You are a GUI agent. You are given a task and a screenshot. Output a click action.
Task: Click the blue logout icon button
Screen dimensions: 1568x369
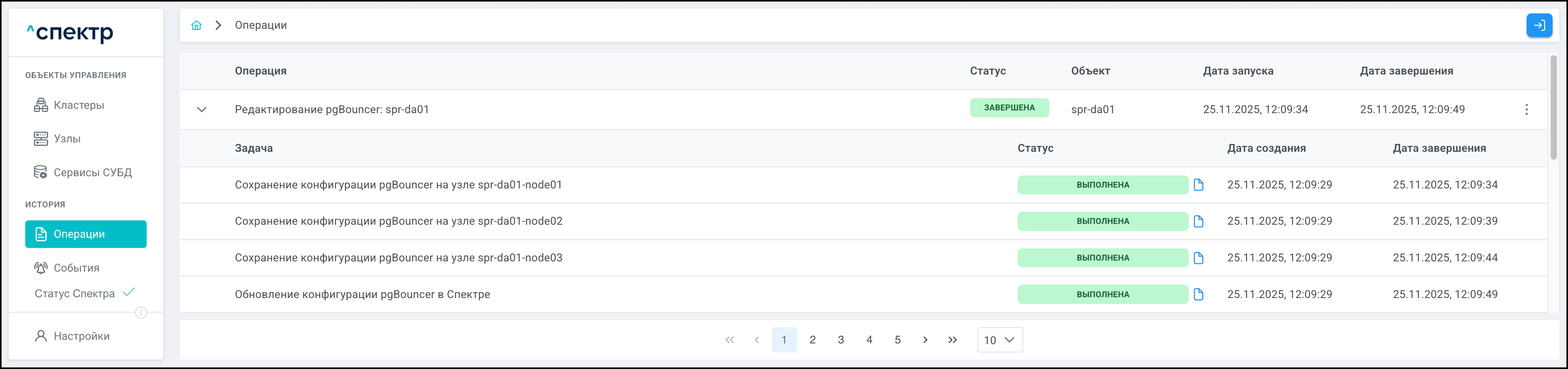pyautogui.click(x=1539, y=26)
